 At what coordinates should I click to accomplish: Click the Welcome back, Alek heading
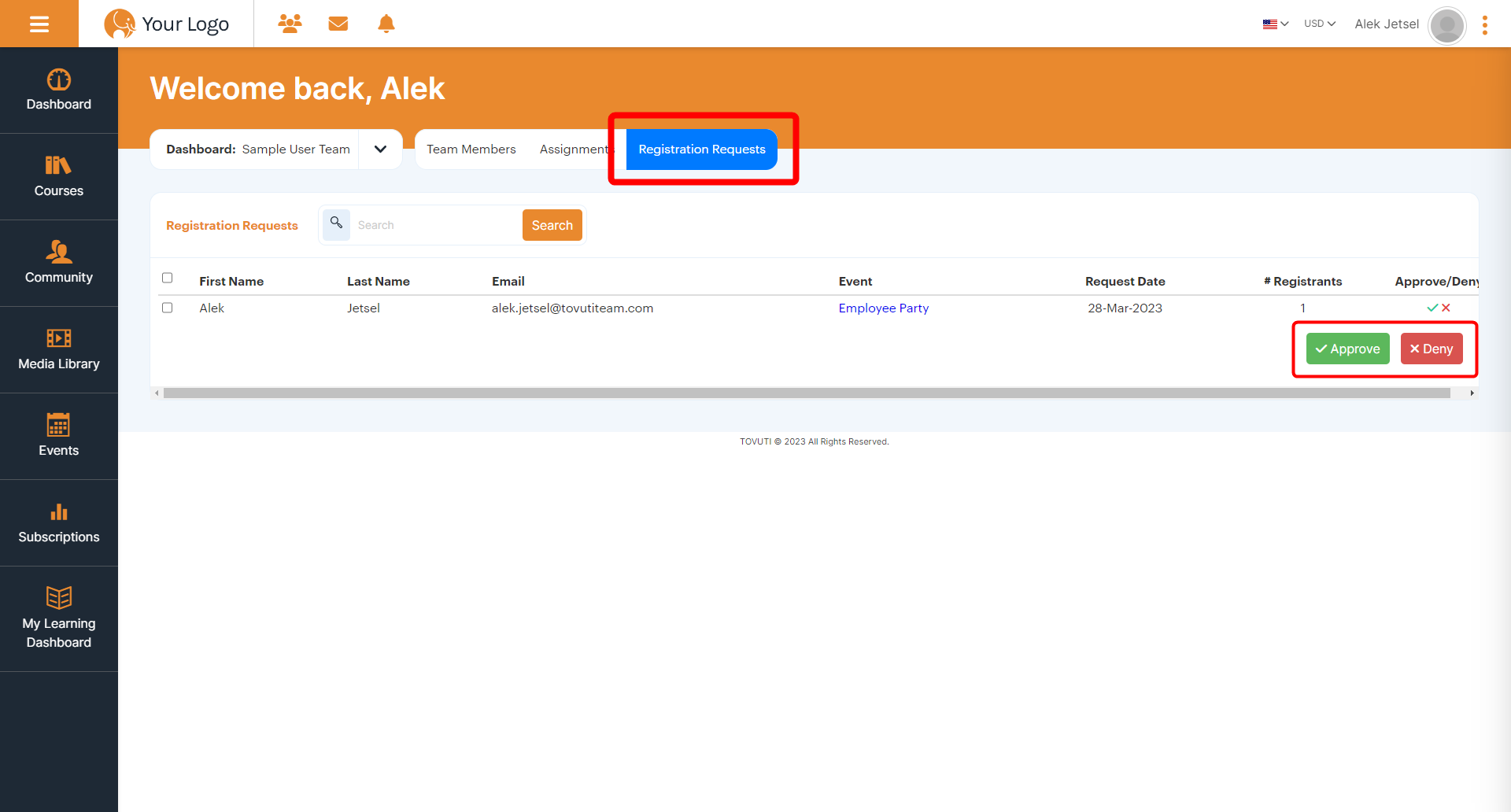pos(297,88)
